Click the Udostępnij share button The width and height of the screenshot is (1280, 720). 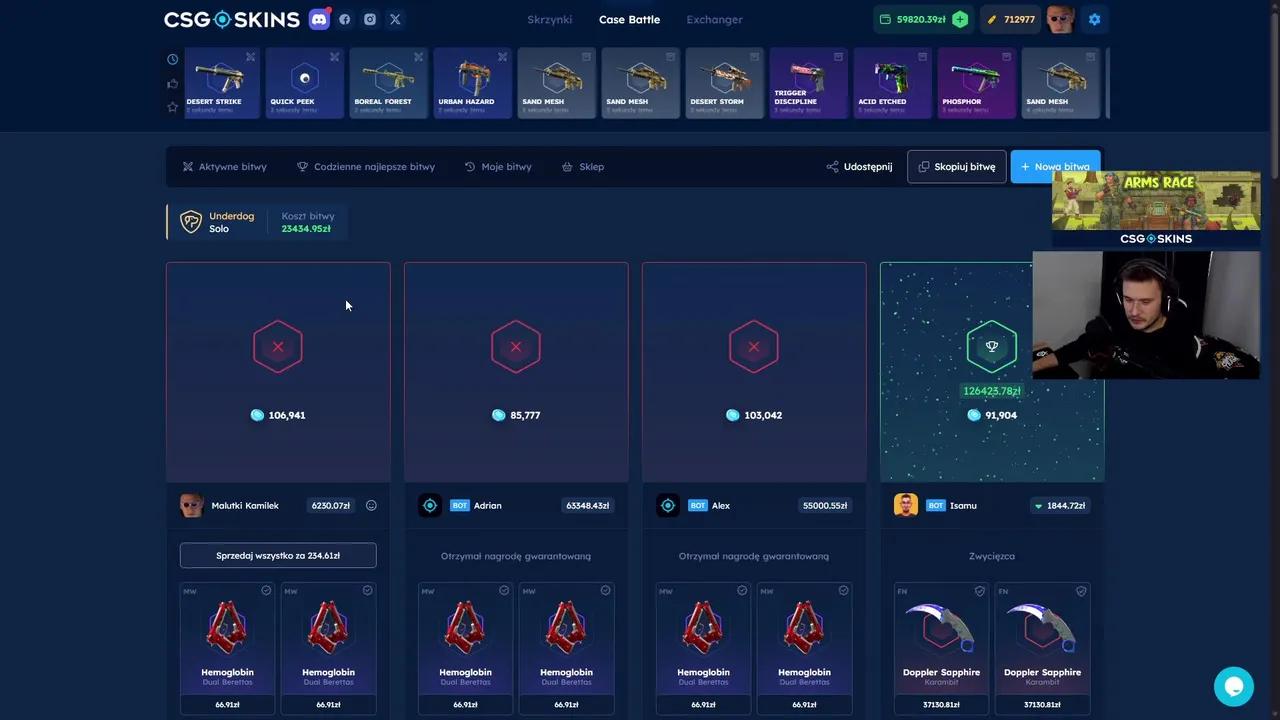click(859, 167)
